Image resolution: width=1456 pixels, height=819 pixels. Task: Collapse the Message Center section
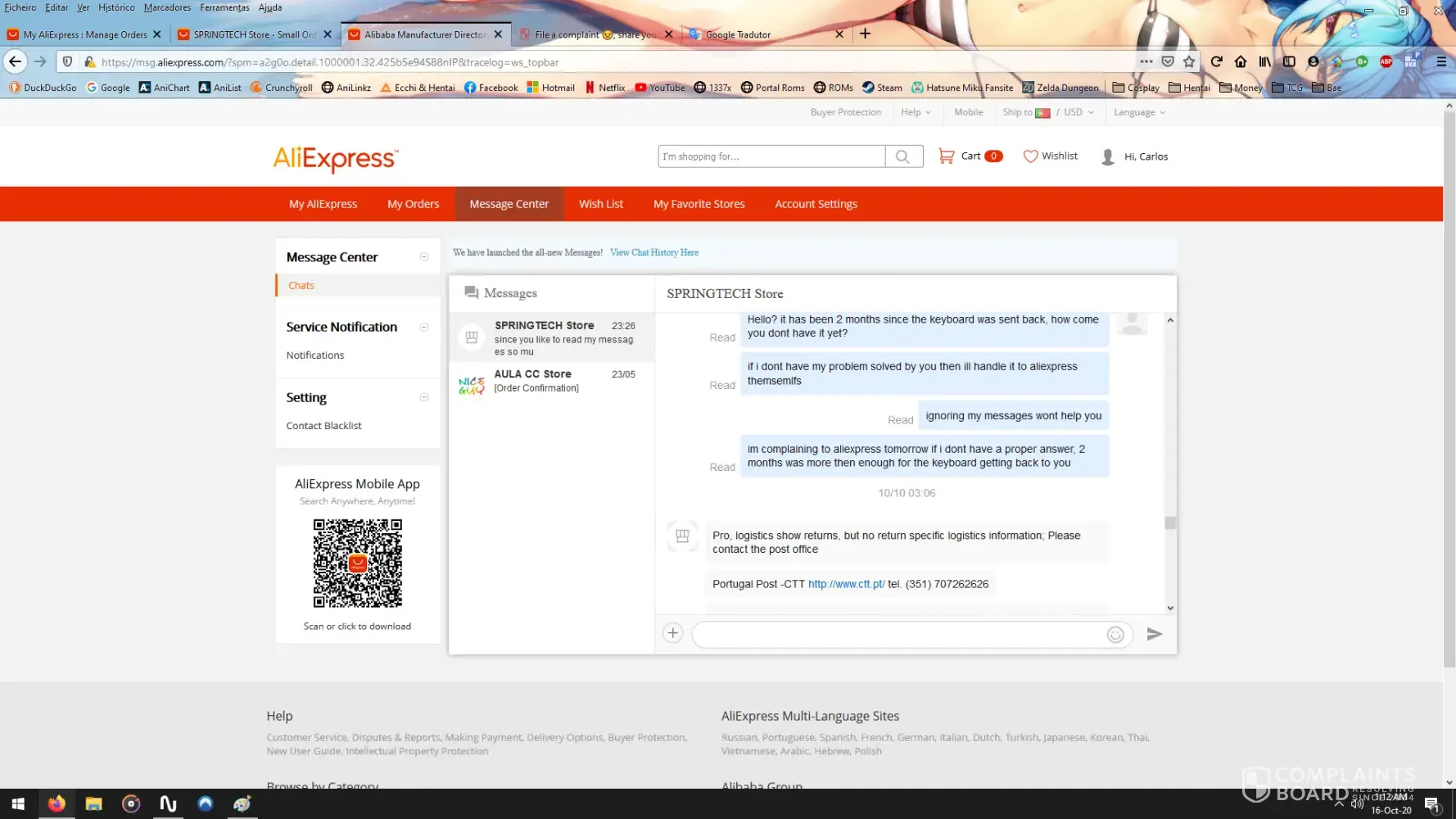(424, 257)
